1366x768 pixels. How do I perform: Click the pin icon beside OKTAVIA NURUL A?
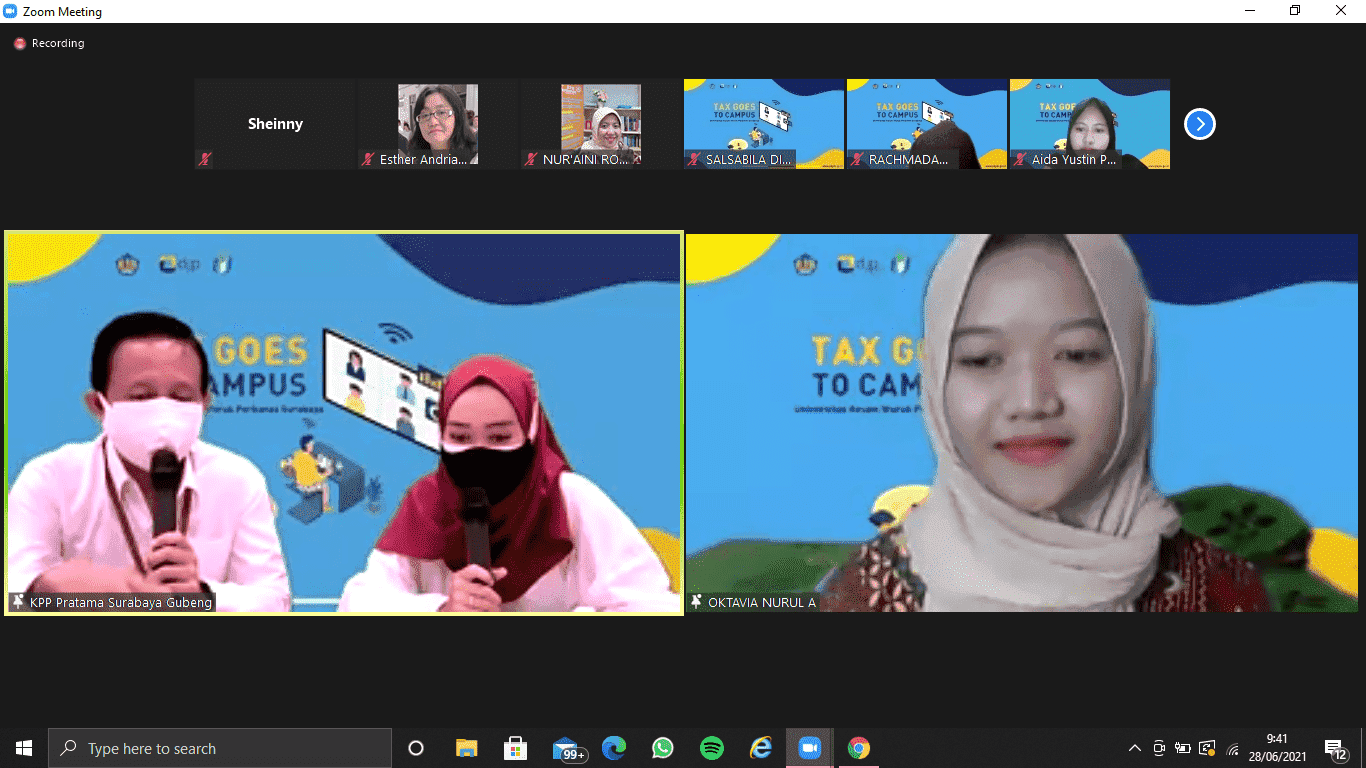[696, 602]
